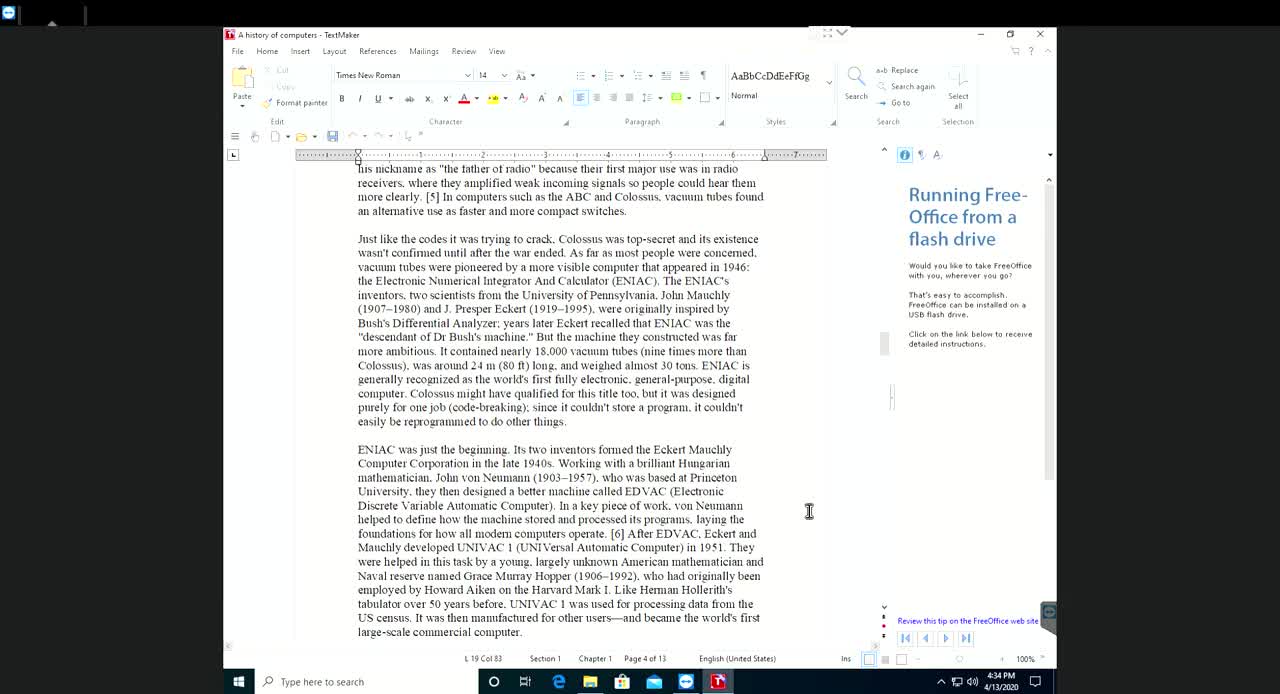
Task: Click the document vertical scrollbar thumb
Action: [x=884, y=343]
